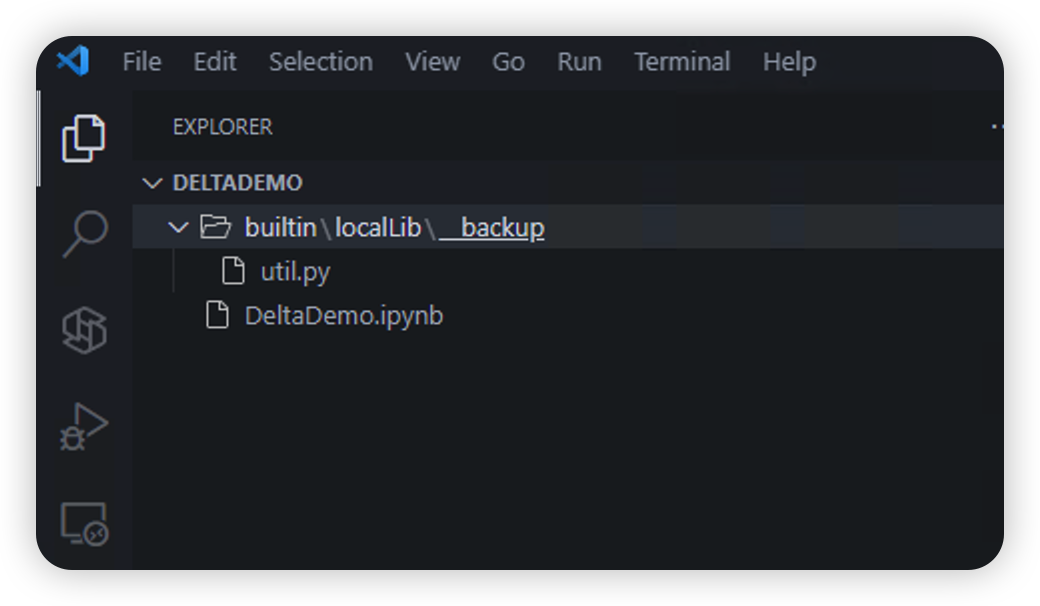This screenshot has width=1040, height=606.
Task: Open the Remote Explorer icon
Action: tap(84, 524)
